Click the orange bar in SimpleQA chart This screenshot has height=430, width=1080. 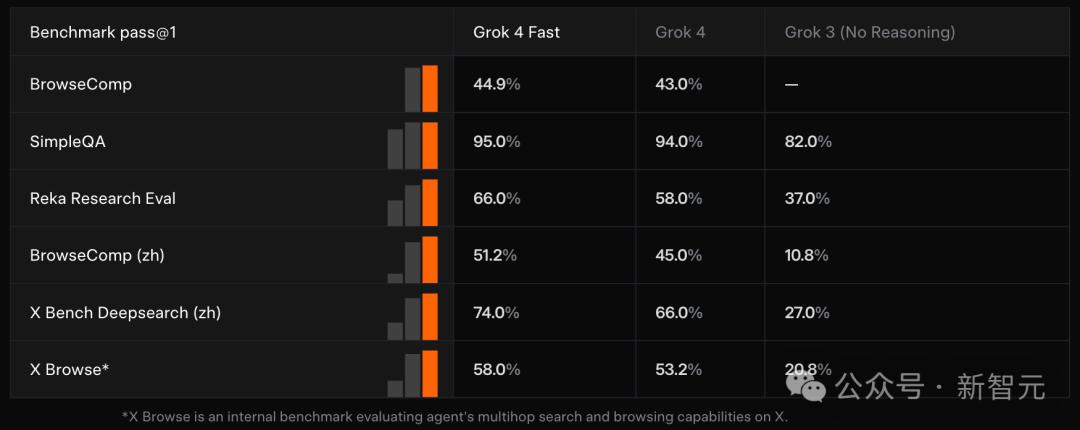click(x=430, y=145)
